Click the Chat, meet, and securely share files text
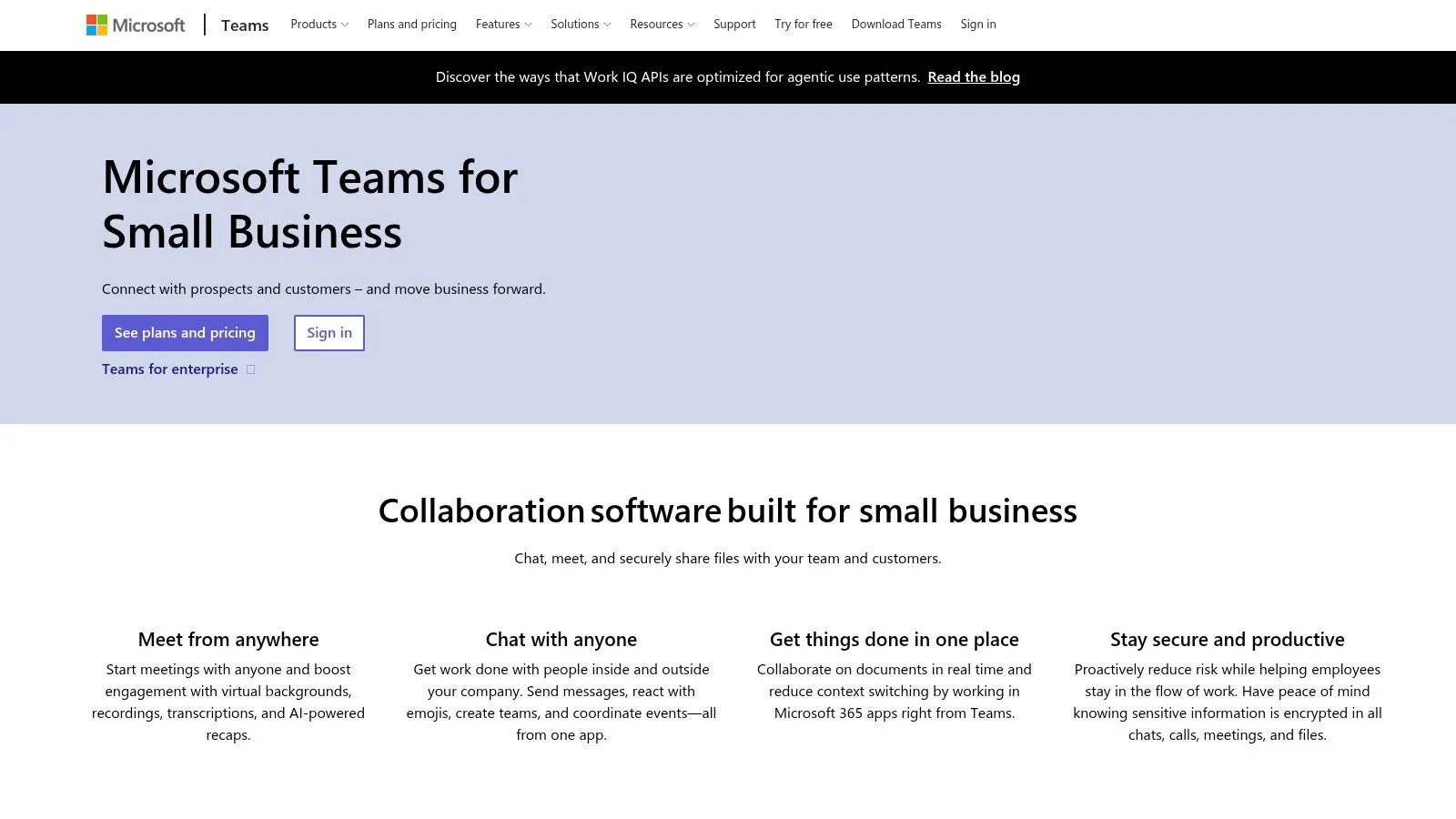1456x819 pixels. pos(728,559)
